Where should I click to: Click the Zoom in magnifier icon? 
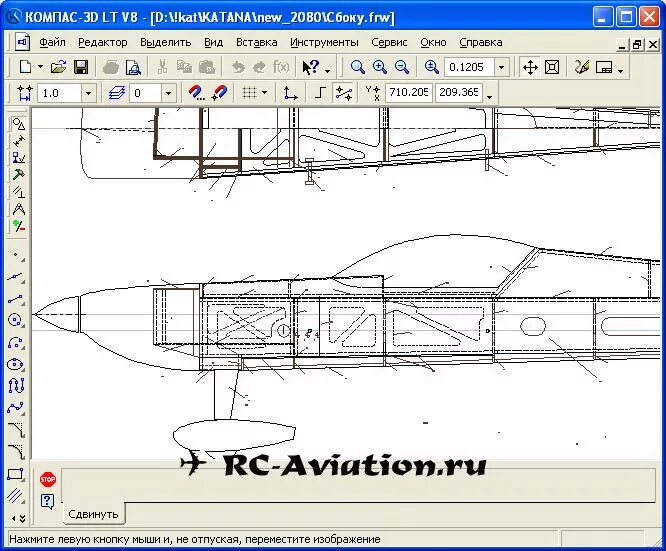pos(380,67)
